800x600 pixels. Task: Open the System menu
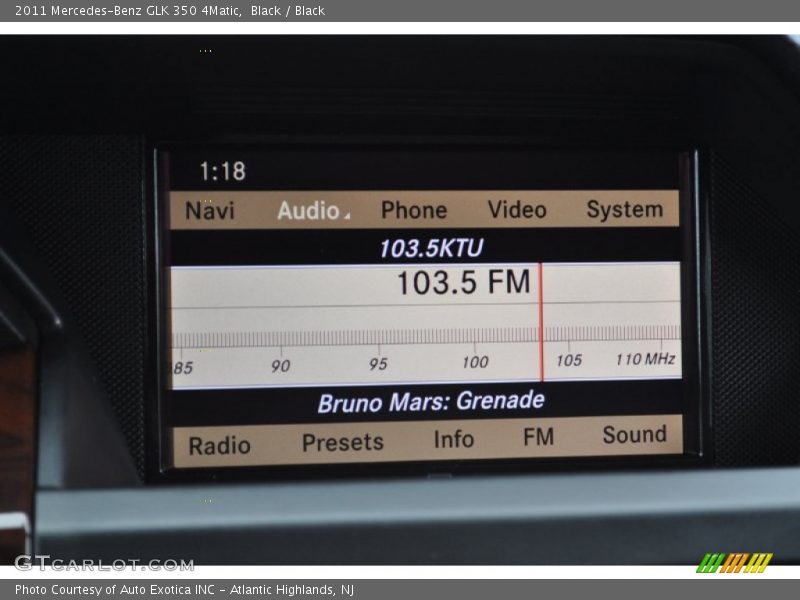click(624, 209)
